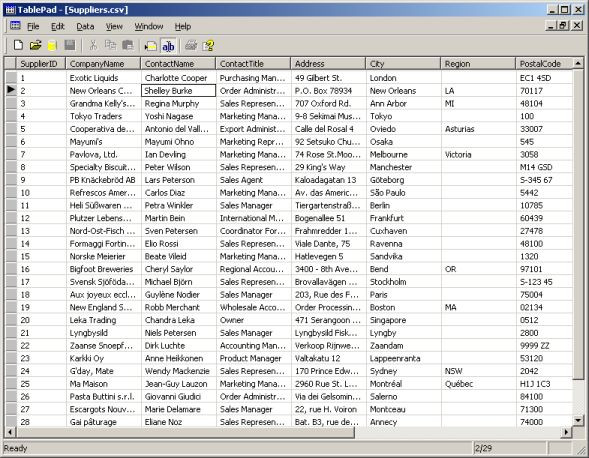Click the SupplierID column header
The width and height of the screenshot is (589, 458).
click(x=41, y=63)
